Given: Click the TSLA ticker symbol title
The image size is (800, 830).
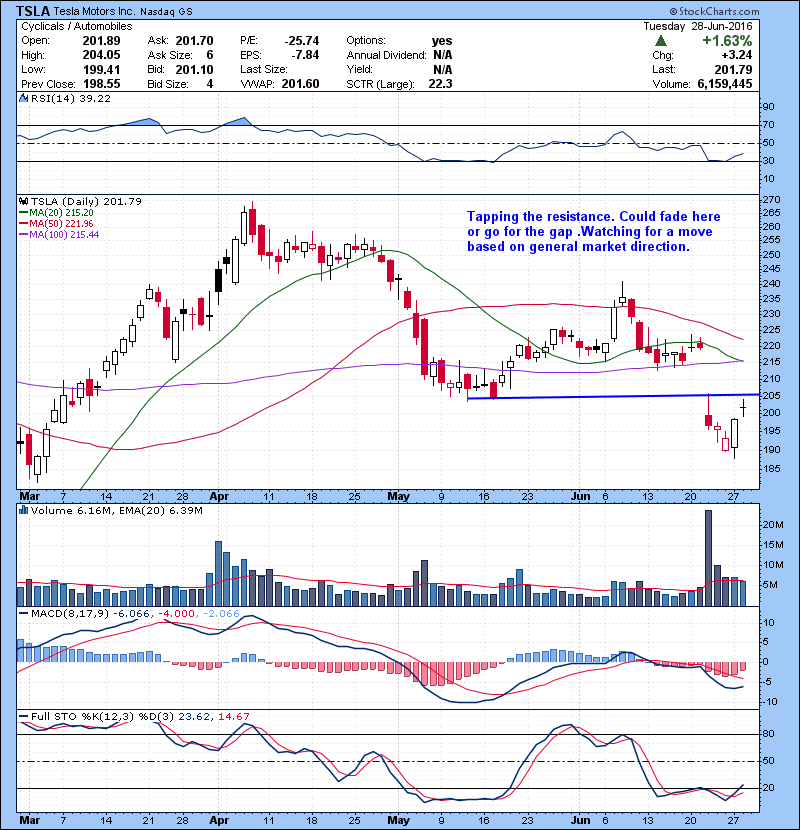Looking at the screenshot, I should (x=33, y=11).
